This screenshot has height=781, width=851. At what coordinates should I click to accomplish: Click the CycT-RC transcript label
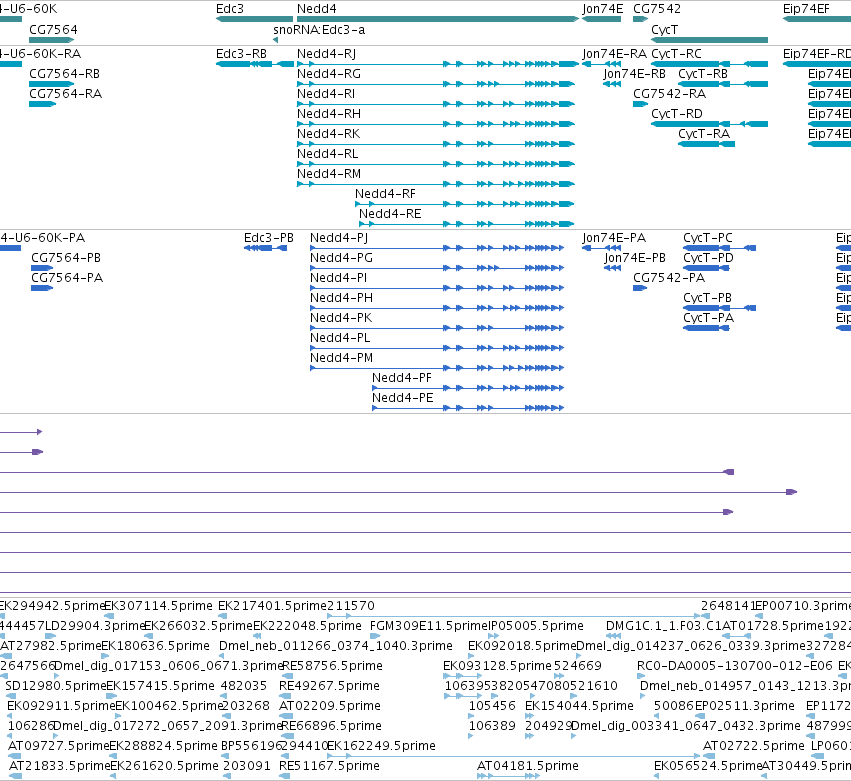tap(676, 54)
